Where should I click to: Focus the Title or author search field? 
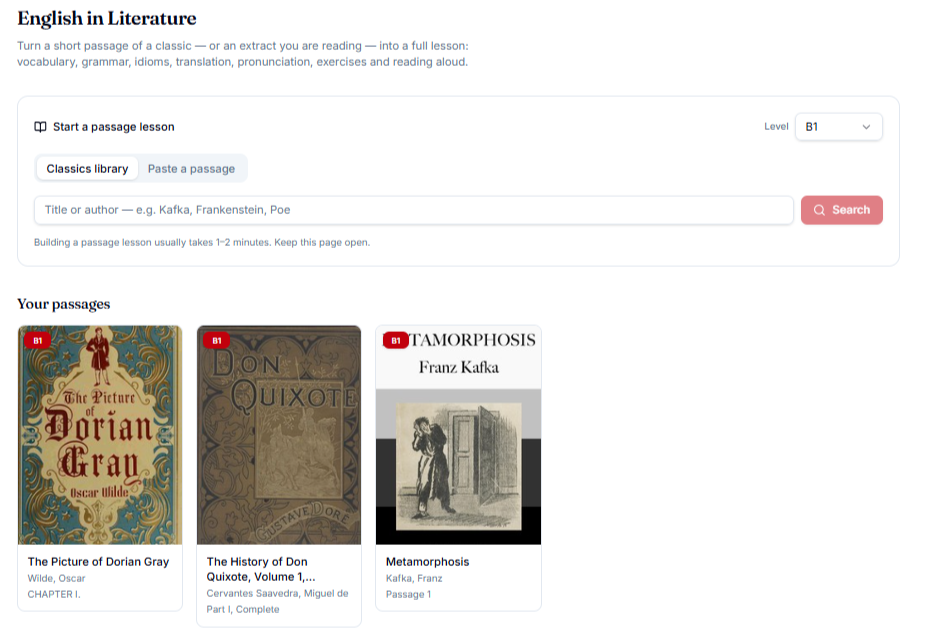tap(414, 210)
